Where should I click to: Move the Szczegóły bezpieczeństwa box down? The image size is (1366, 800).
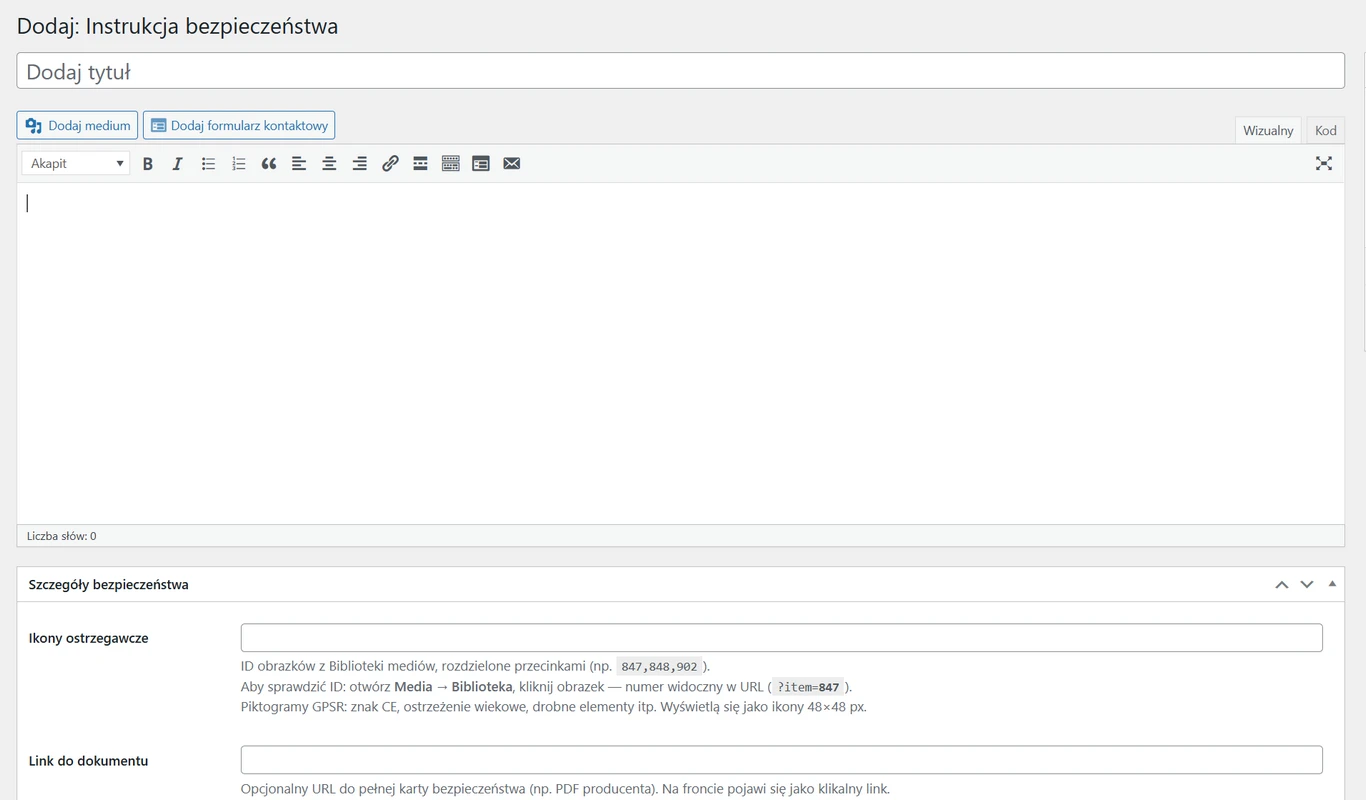(1306, 585)
